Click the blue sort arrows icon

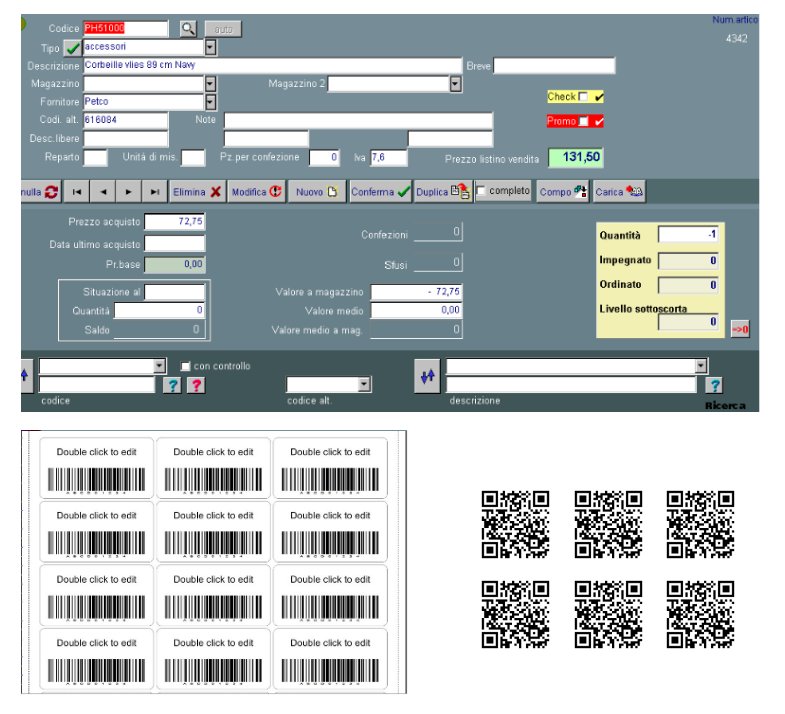click(427, 376)
